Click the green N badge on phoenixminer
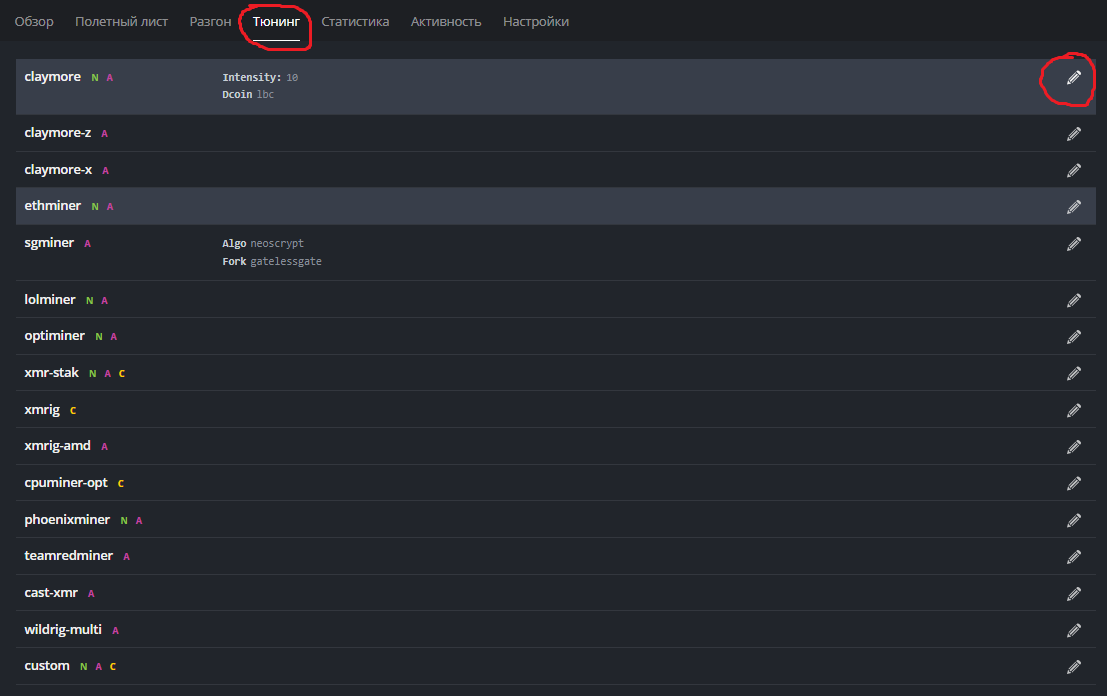The height and width of the screenshot is (696, 1107). tap(124, 521)
